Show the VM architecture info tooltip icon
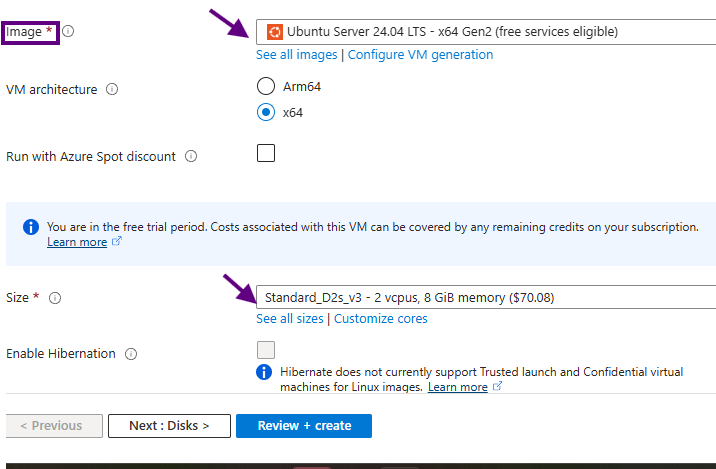The width and height of the screenshot is (716, 469). tap(112, 89)
